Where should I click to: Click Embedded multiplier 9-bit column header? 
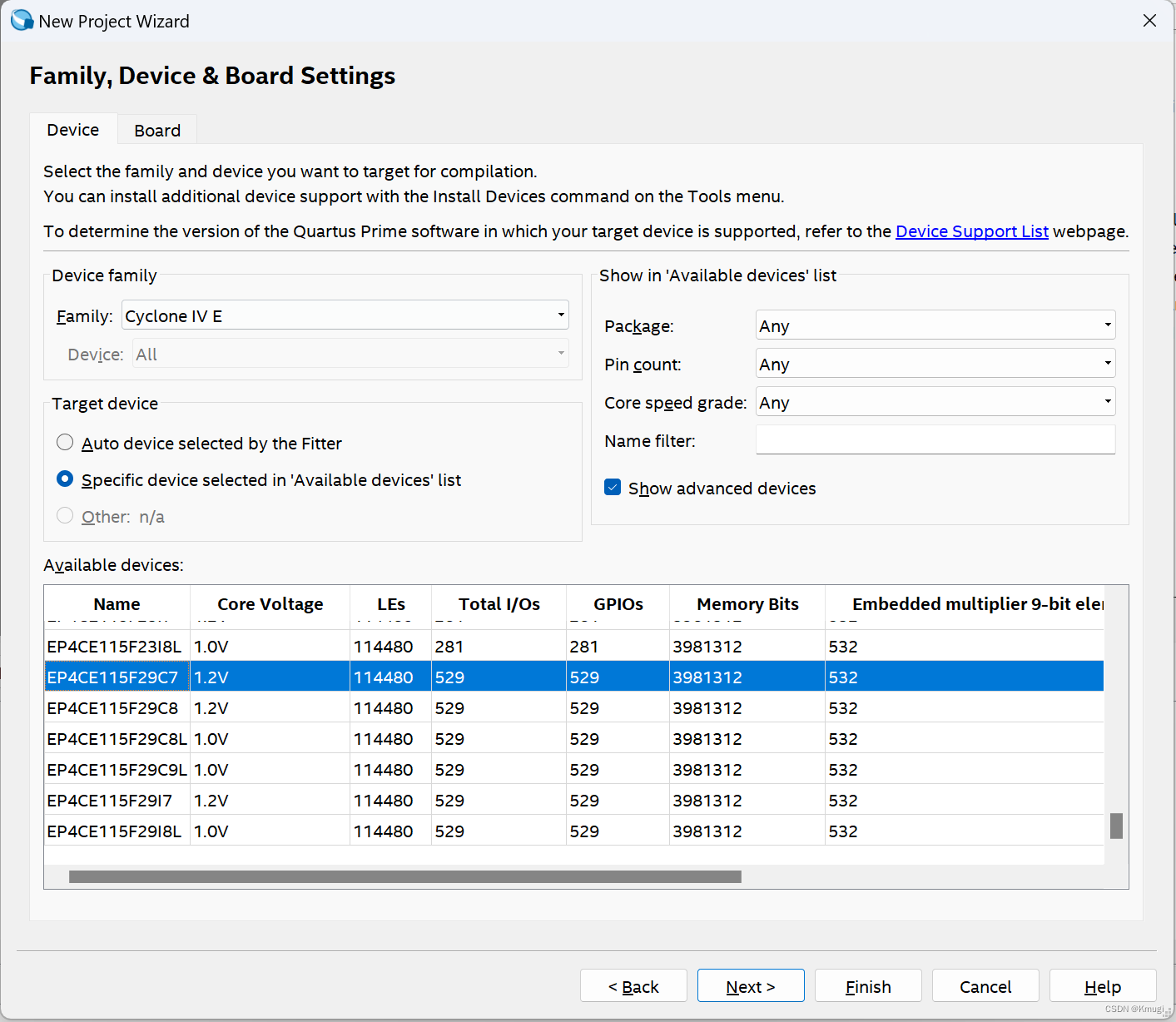click(x=965, y=604)
